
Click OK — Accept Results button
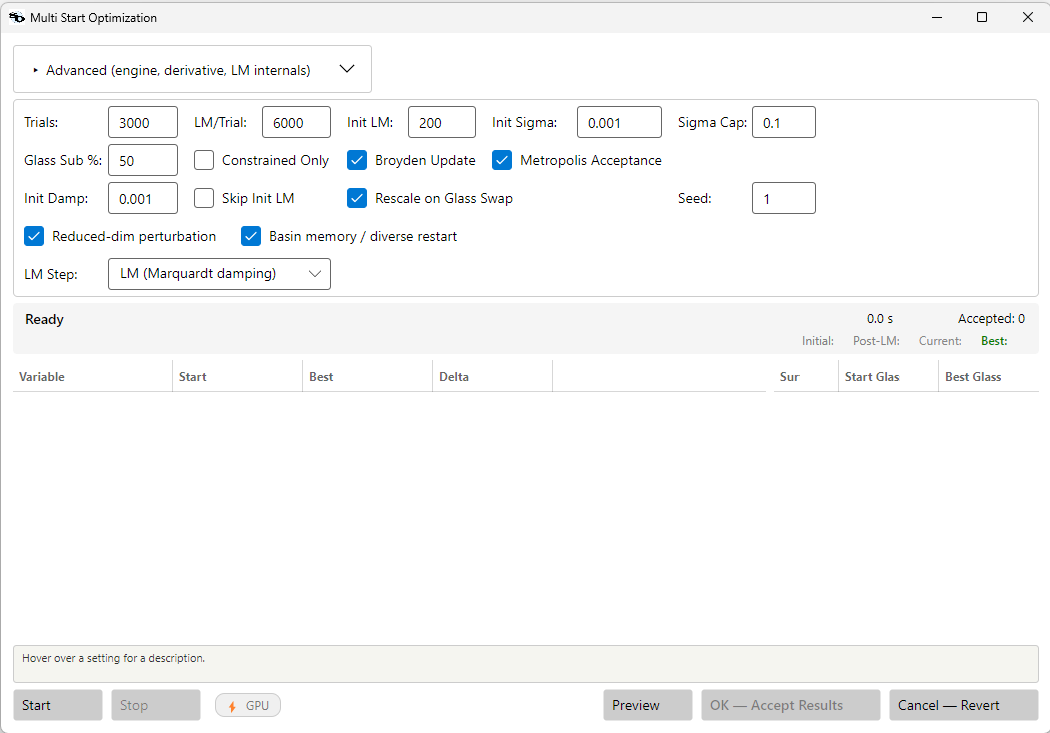tap(790, 705)
